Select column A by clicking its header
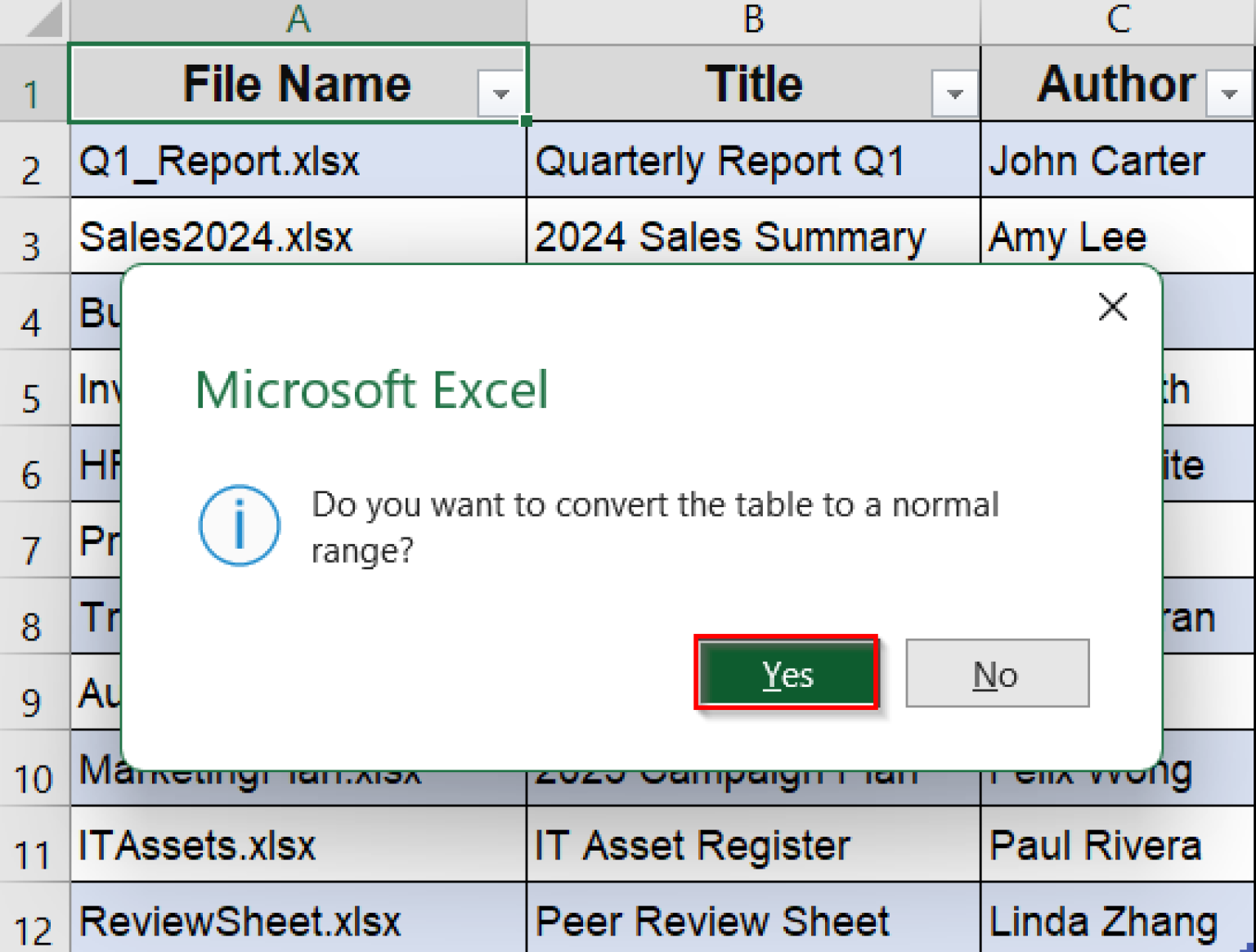Viewport: 1256px width, 952px height. click(298, 18)
